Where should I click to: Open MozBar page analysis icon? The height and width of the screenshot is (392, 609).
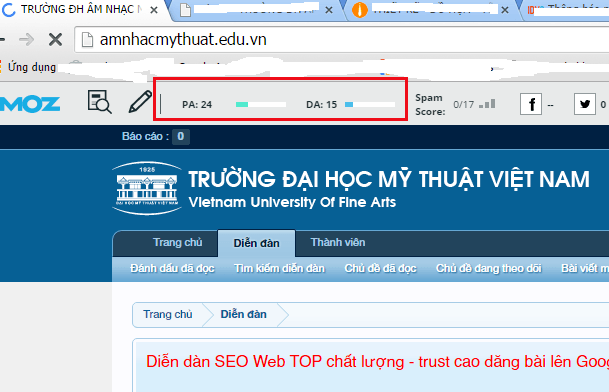coord(99,102)
